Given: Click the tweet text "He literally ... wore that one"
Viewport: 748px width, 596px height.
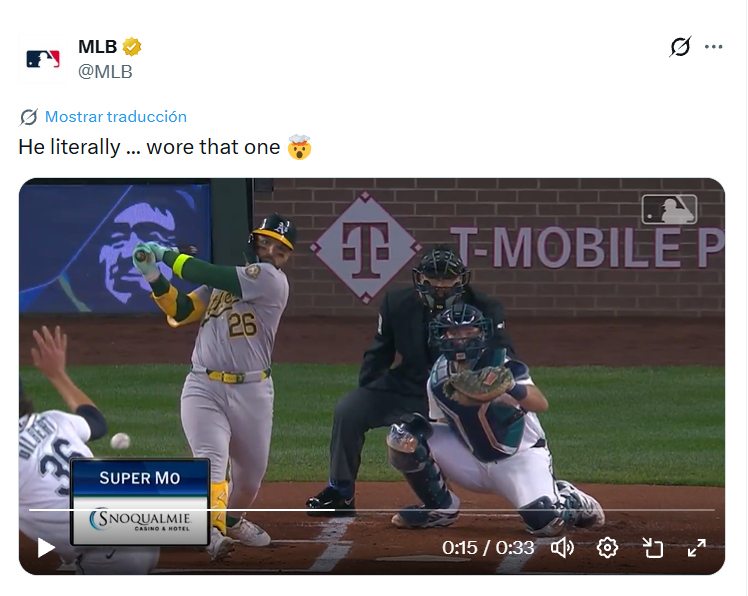Looking at the screenshot, I should click(x=149, y=147).
